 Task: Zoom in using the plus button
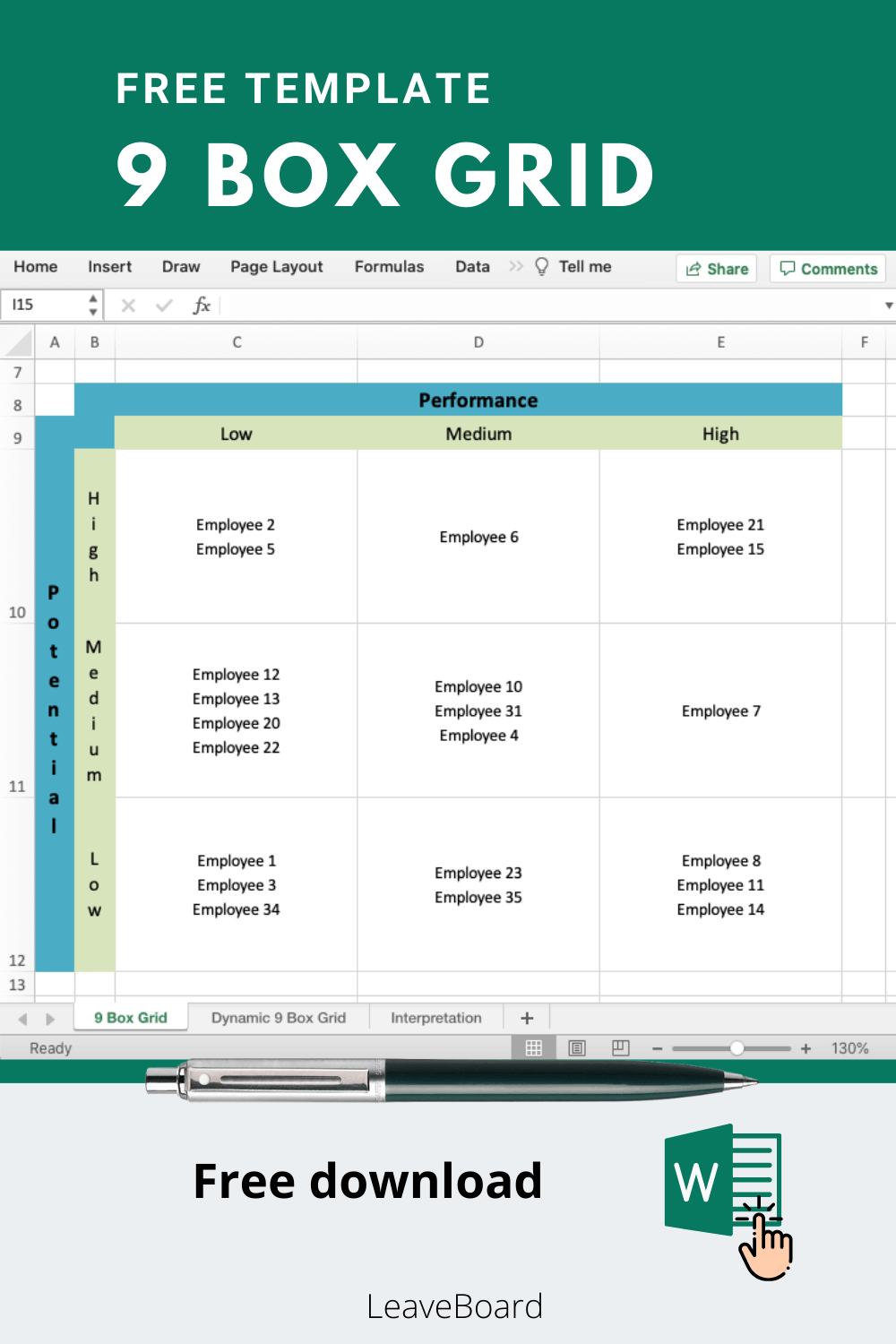tap(806, 1047)
